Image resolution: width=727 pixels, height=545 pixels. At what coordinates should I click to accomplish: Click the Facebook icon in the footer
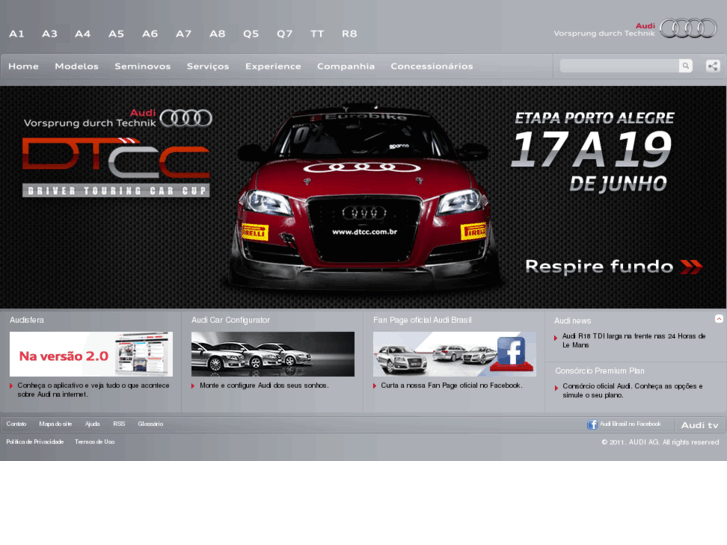click(x=592, y=424)
